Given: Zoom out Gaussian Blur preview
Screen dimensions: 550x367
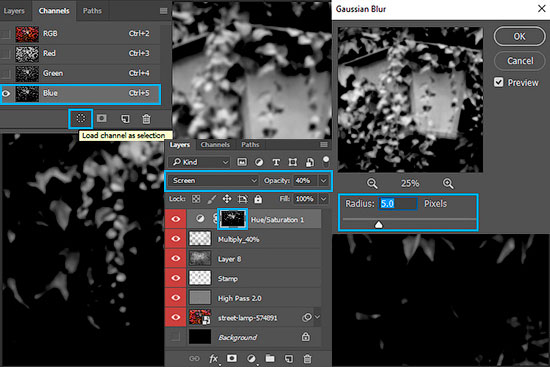Looking at the screenshot, I should tap(372, 183).
